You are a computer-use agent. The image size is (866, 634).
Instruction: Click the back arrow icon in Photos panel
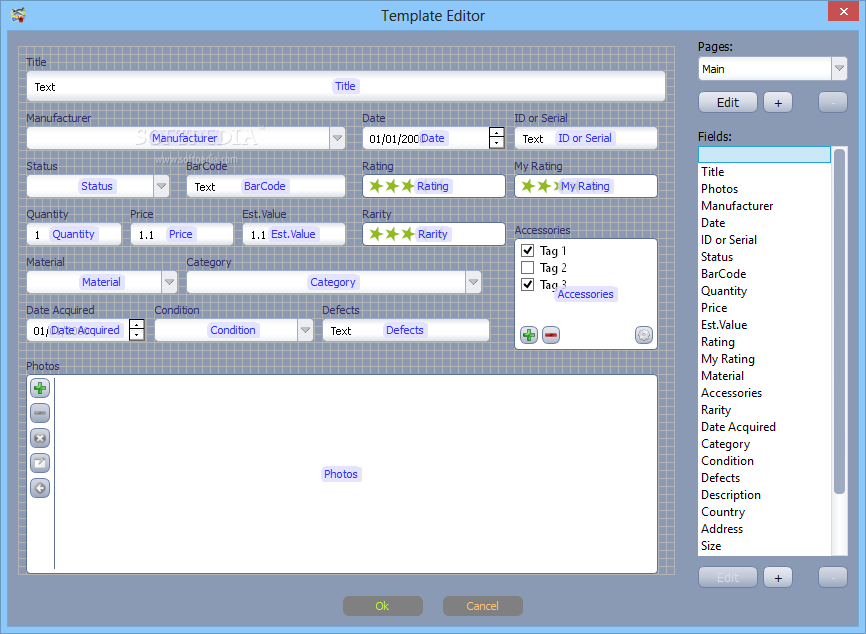click(40, 488)
